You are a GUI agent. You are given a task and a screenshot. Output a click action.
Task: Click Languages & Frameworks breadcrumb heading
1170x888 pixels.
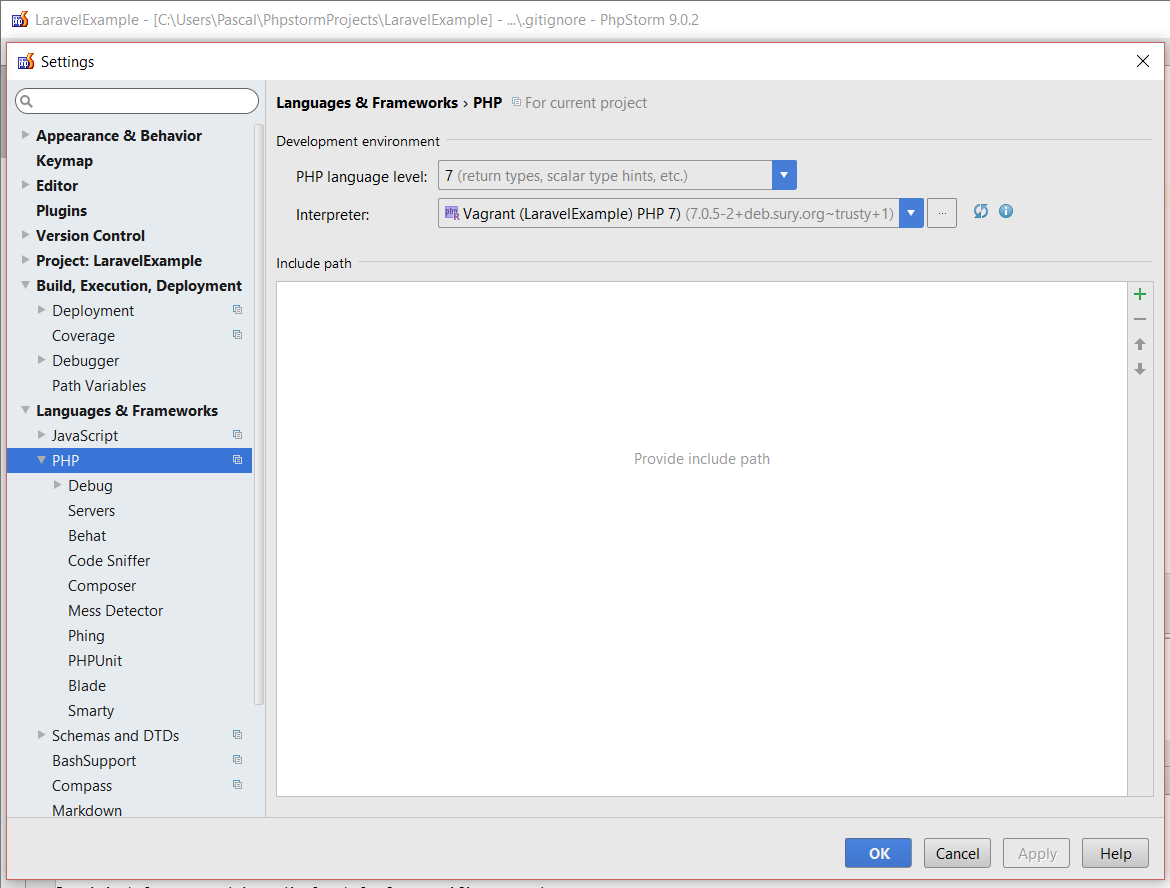pyautogui.click(x=367, y=103)
